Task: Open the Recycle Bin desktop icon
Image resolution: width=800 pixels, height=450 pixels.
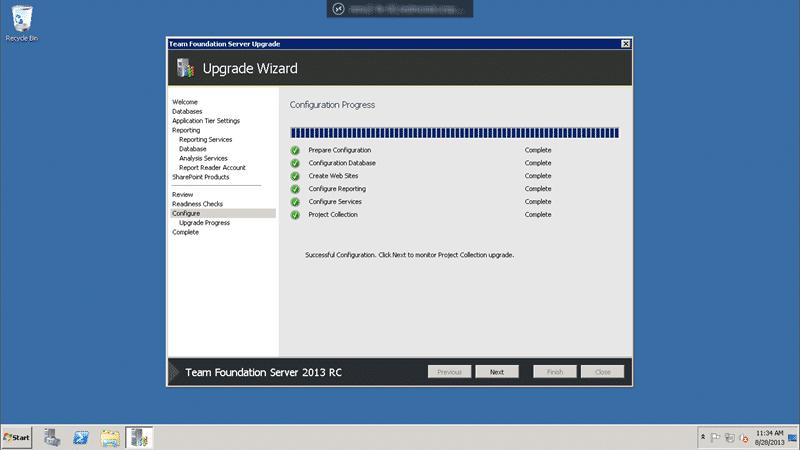Action: tap(21, 23)
